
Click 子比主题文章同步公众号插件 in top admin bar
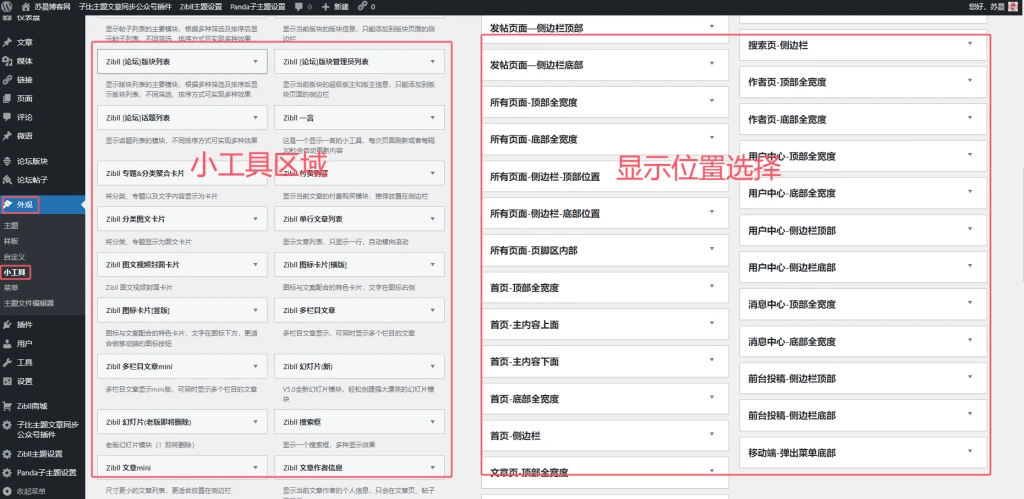tap(123, 7)
